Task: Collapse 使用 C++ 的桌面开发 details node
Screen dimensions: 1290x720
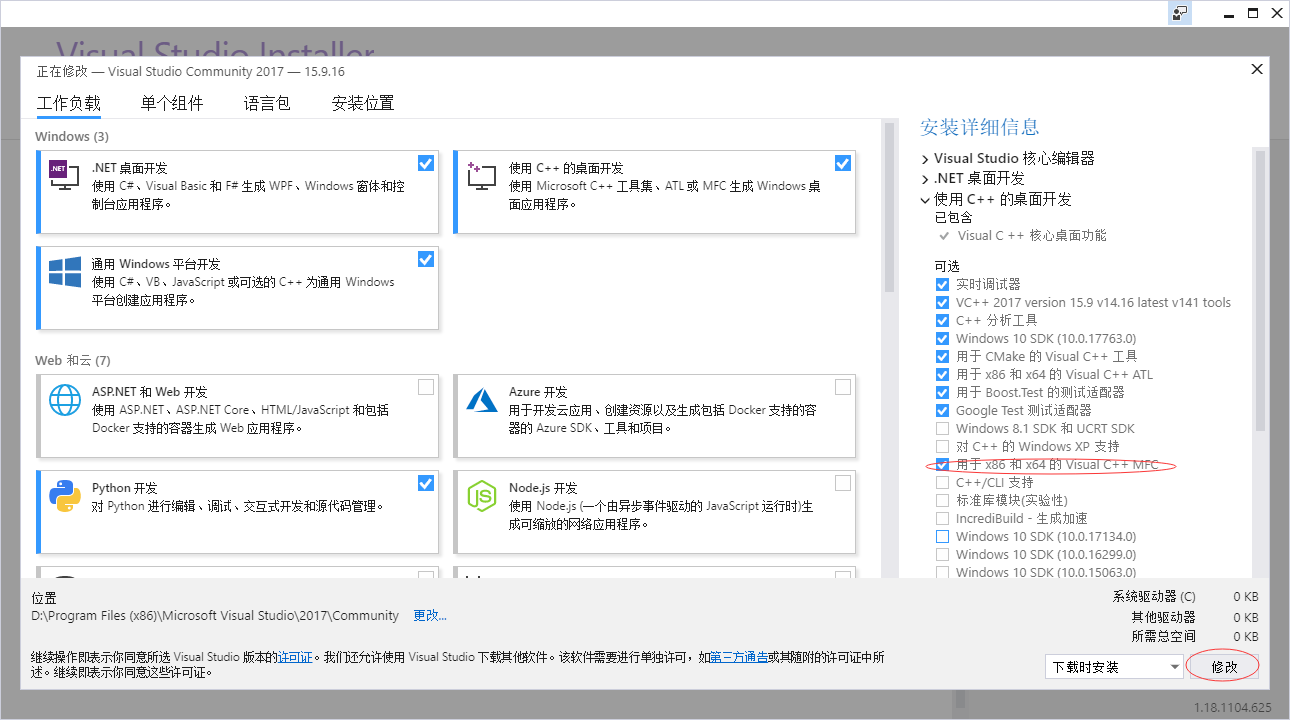Action: [x=925, y=200]
